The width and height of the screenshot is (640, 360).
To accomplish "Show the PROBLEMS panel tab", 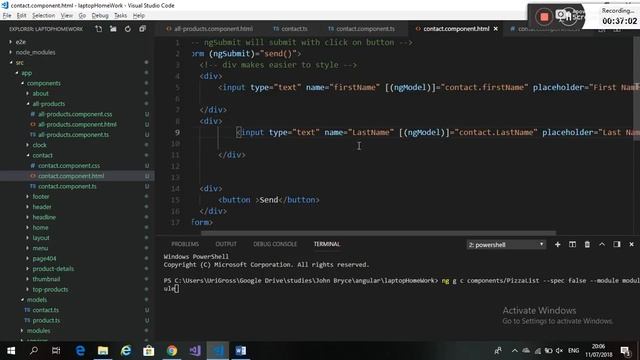I will (x=185, y=244).
